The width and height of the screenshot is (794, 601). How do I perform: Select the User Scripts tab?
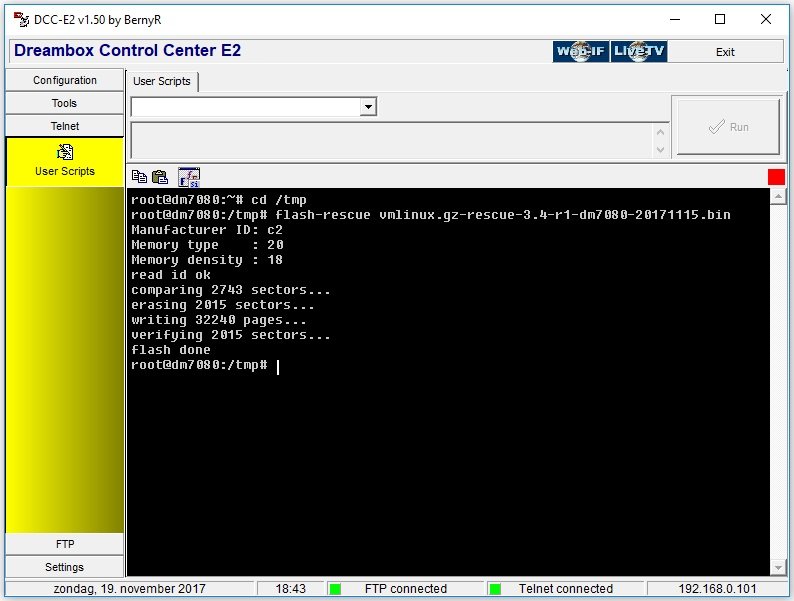point(162,81)
